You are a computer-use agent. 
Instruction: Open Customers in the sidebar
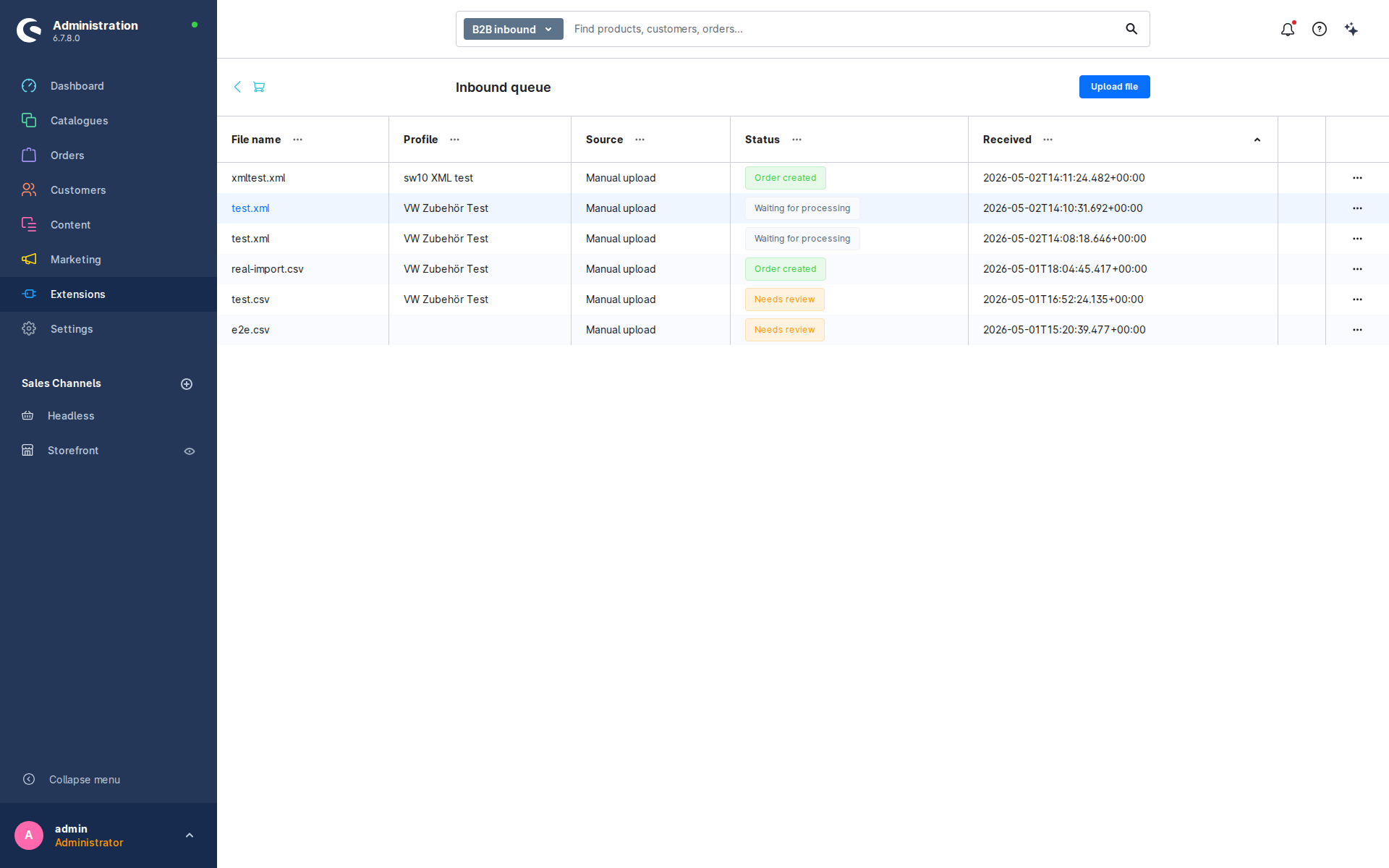coord(109,190)
